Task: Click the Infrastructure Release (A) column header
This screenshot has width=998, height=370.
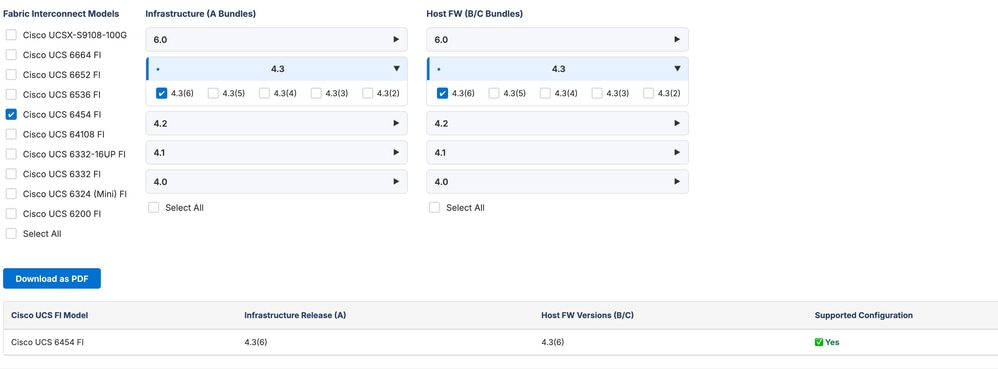Action: pos(295,315)
